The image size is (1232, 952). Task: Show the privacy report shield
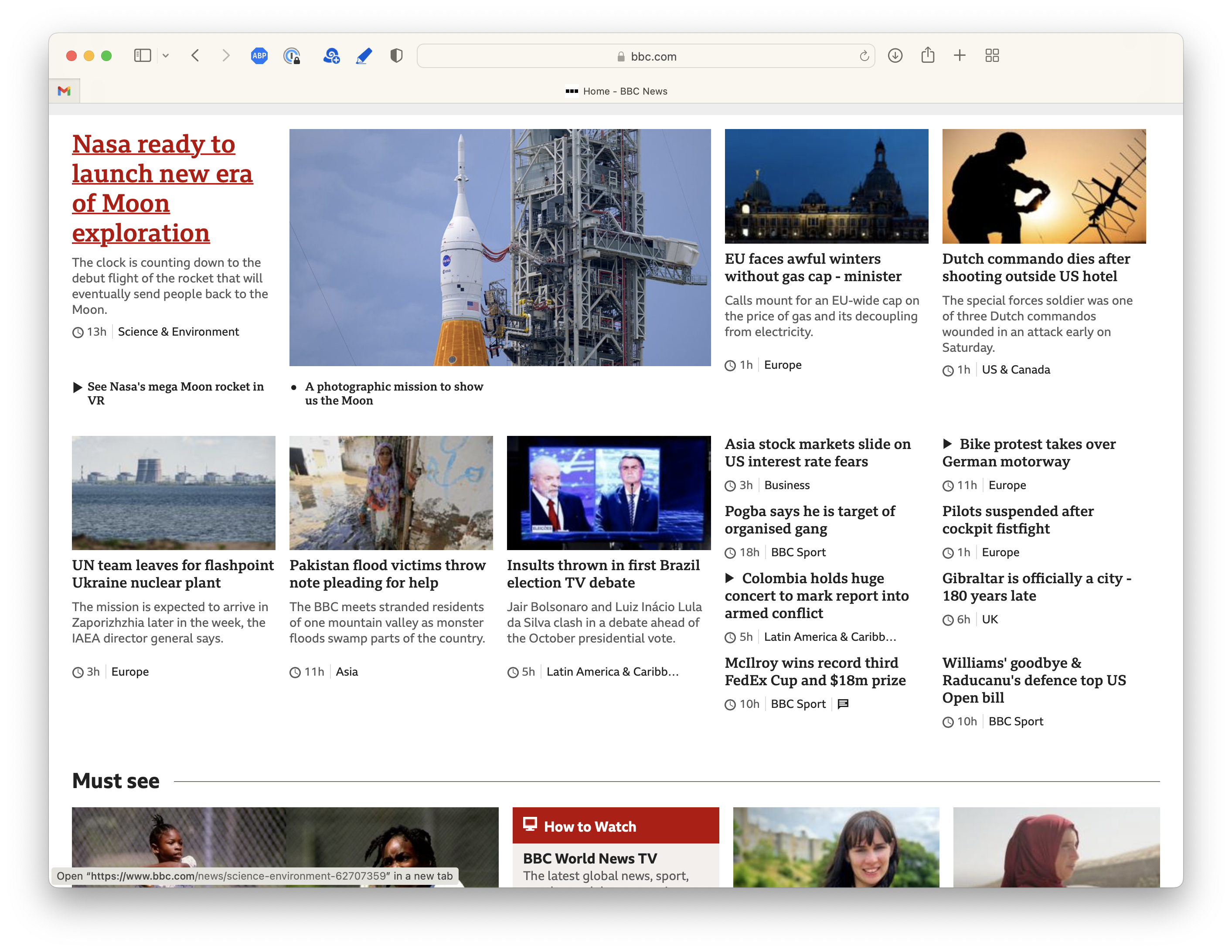pyautogui.click(x=397, y=56)
